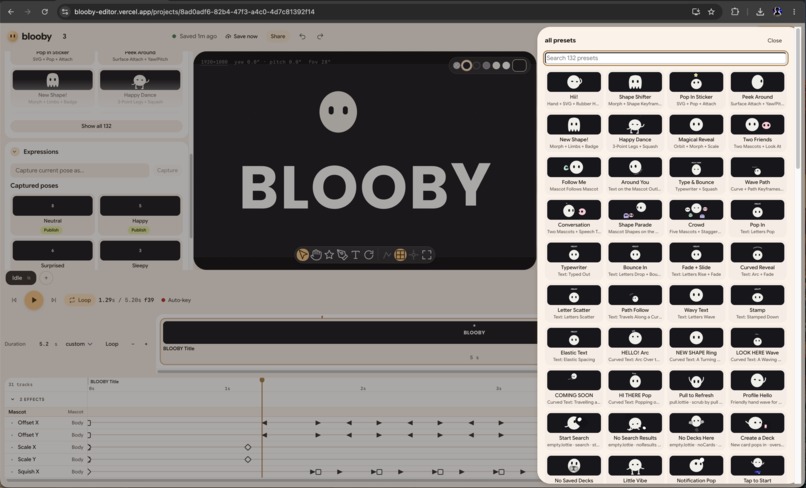Toggle Auto-key recording
This screenshot has height=488, width=806.
(x=176, y=300)
